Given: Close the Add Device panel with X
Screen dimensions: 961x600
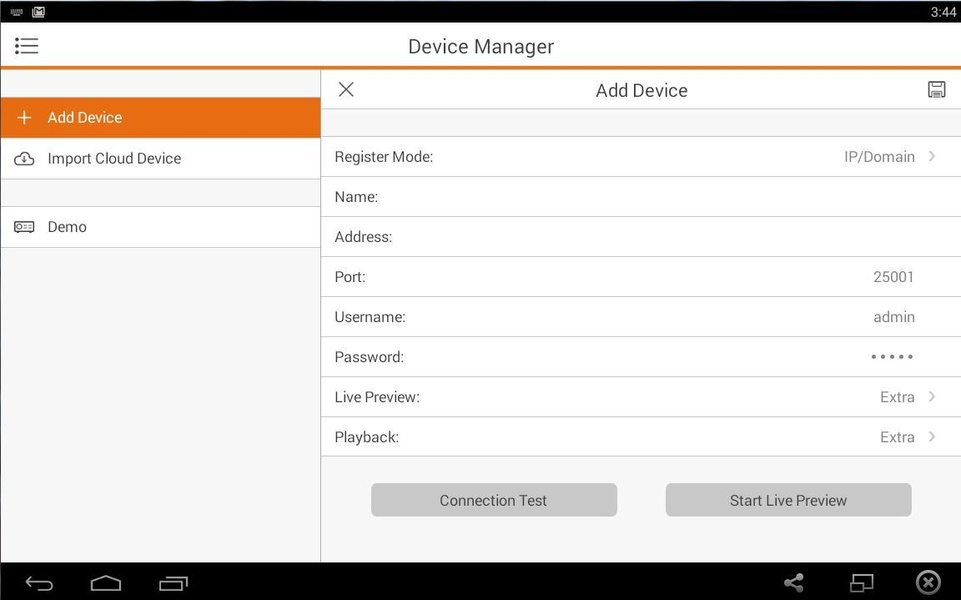Looking at the screenshot, I should 346,89.
